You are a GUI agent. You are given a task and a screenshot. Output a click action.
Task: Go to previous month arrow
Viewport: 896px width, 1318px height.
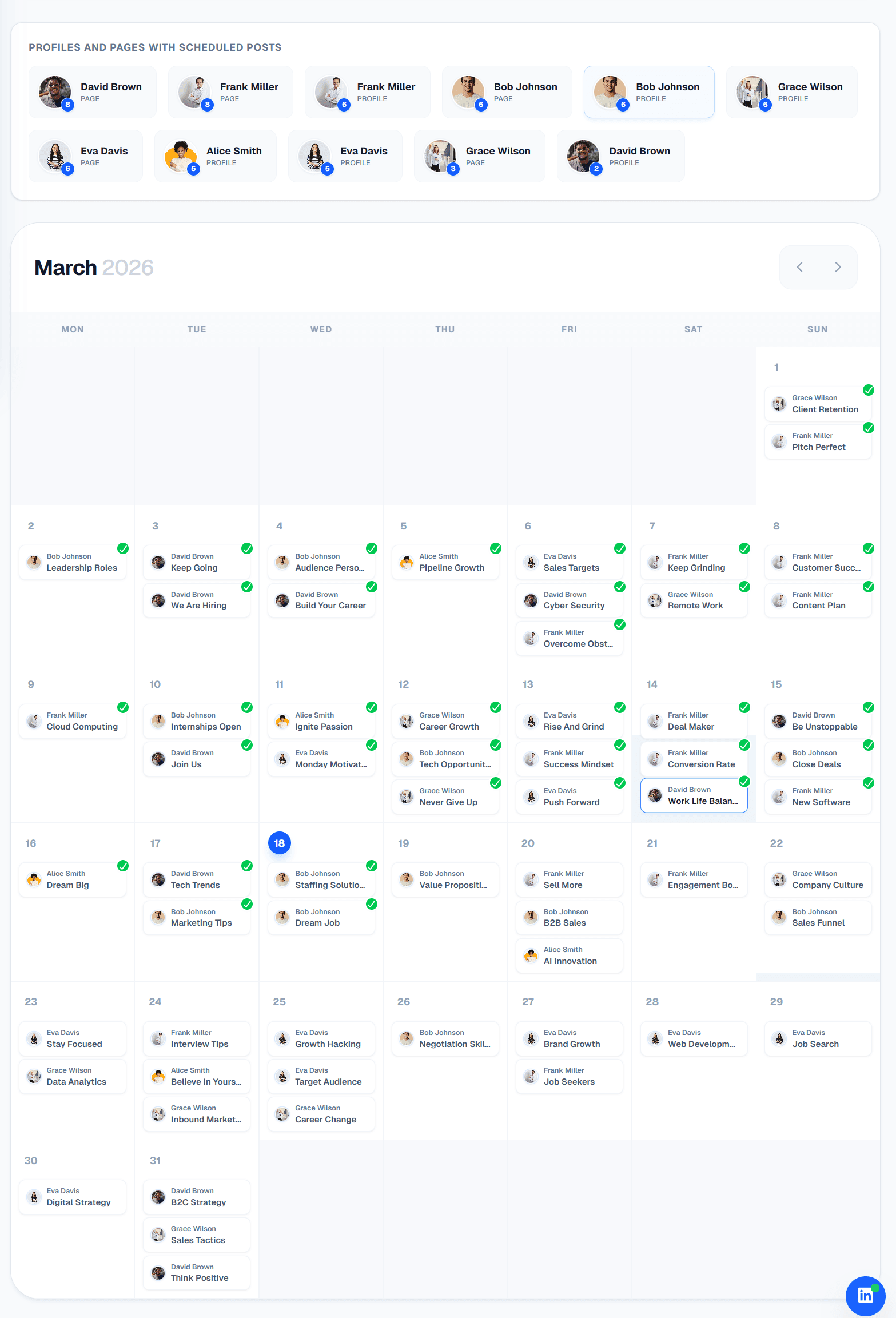(799, 267)
